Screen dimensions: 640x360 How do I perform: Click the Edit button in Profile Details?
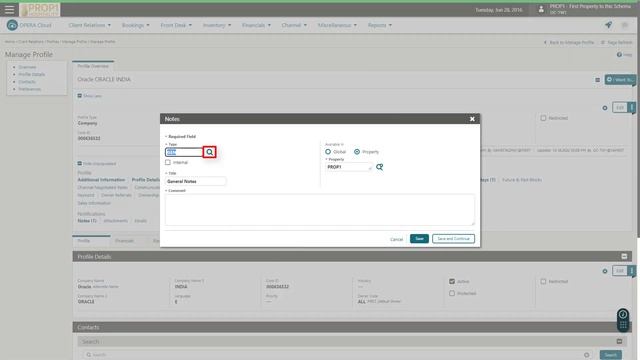click(620, 271)
